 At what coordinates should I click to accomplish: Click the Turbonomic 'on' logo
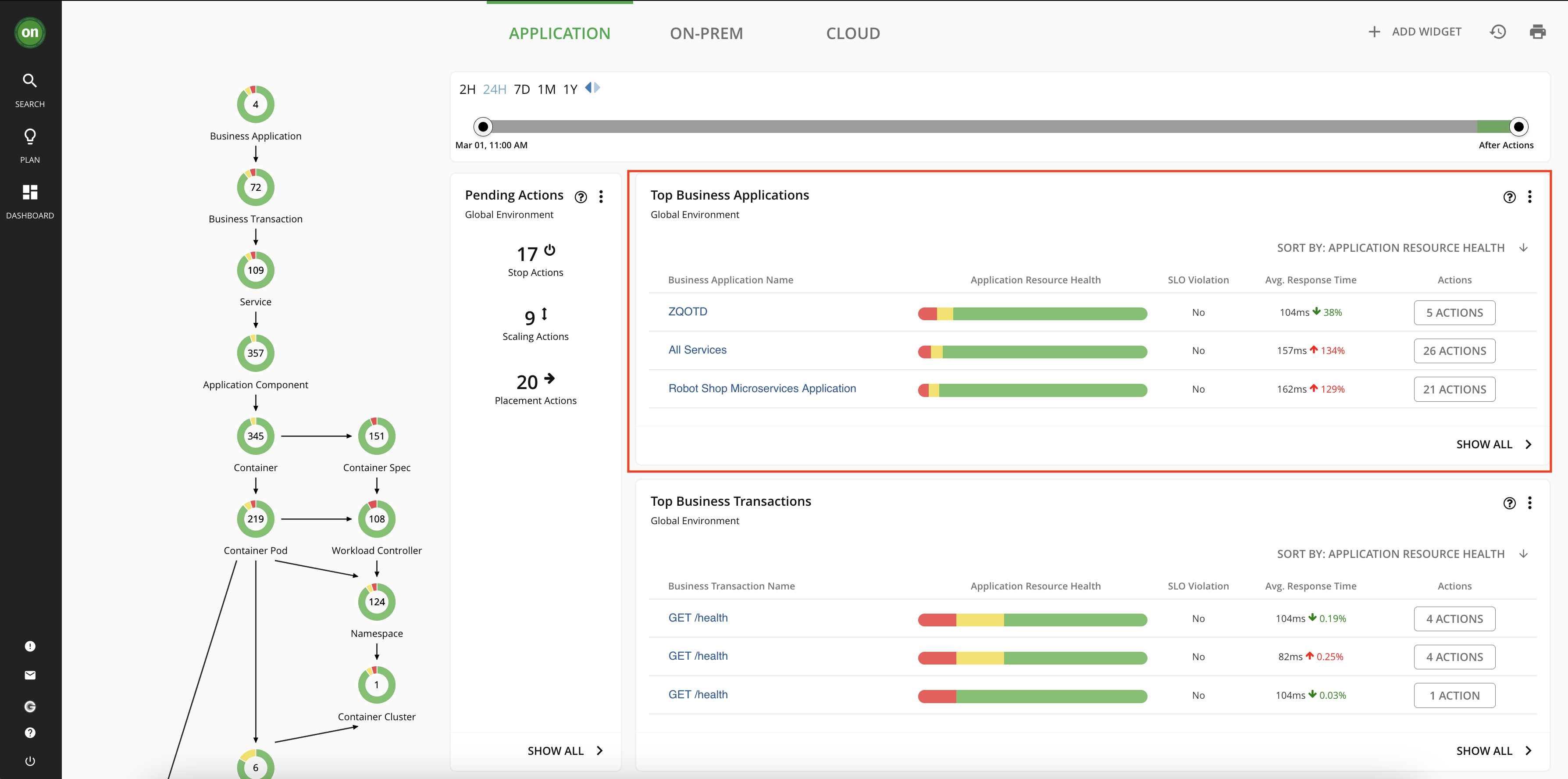[30, 32]
